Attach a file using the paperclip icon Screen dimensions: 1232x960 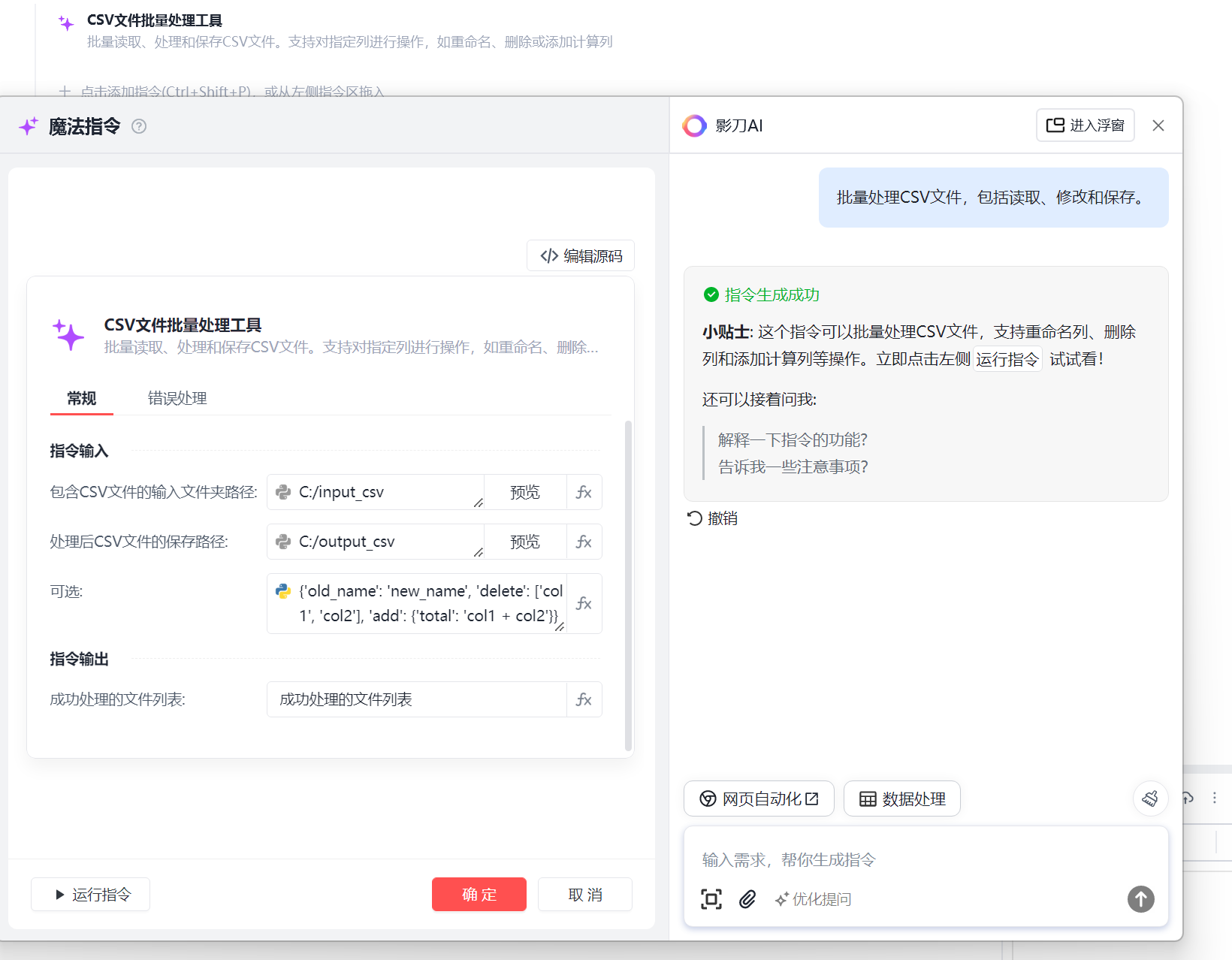click(746, 899)
